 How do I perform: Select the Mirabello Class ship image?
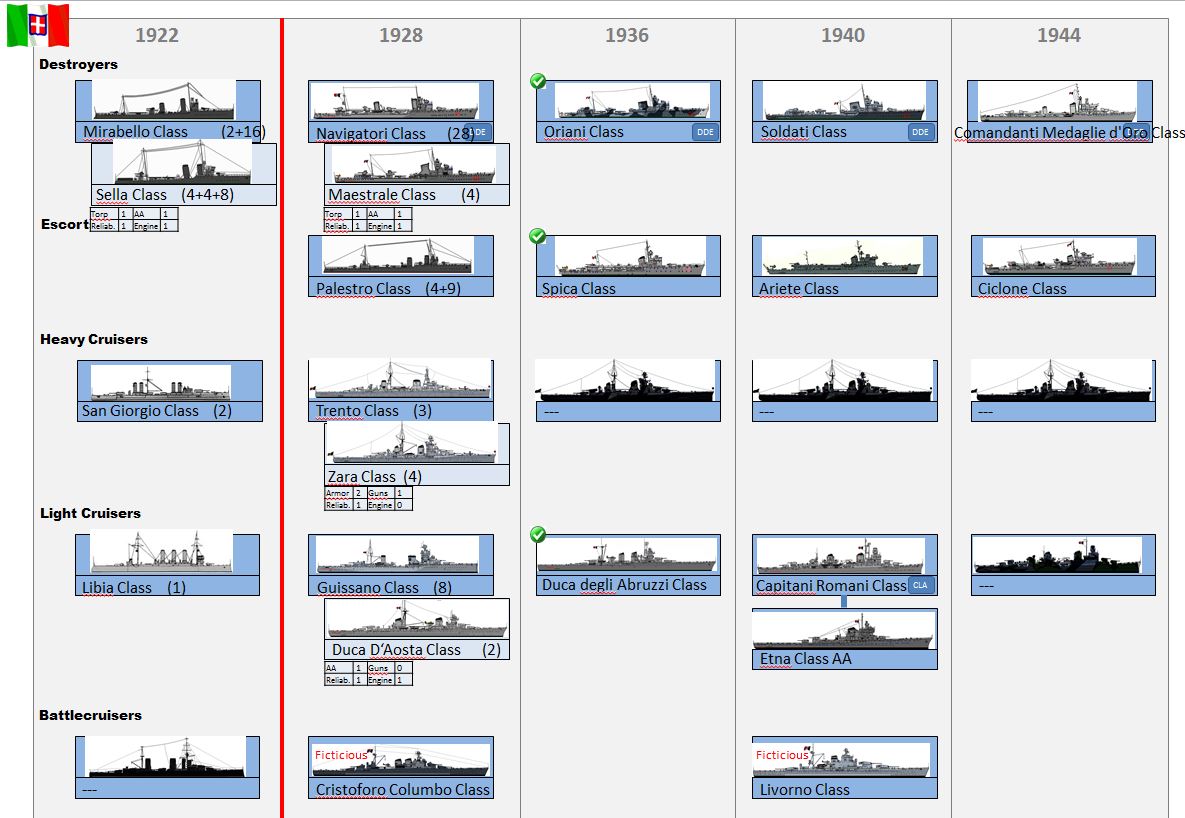(165, 101)
